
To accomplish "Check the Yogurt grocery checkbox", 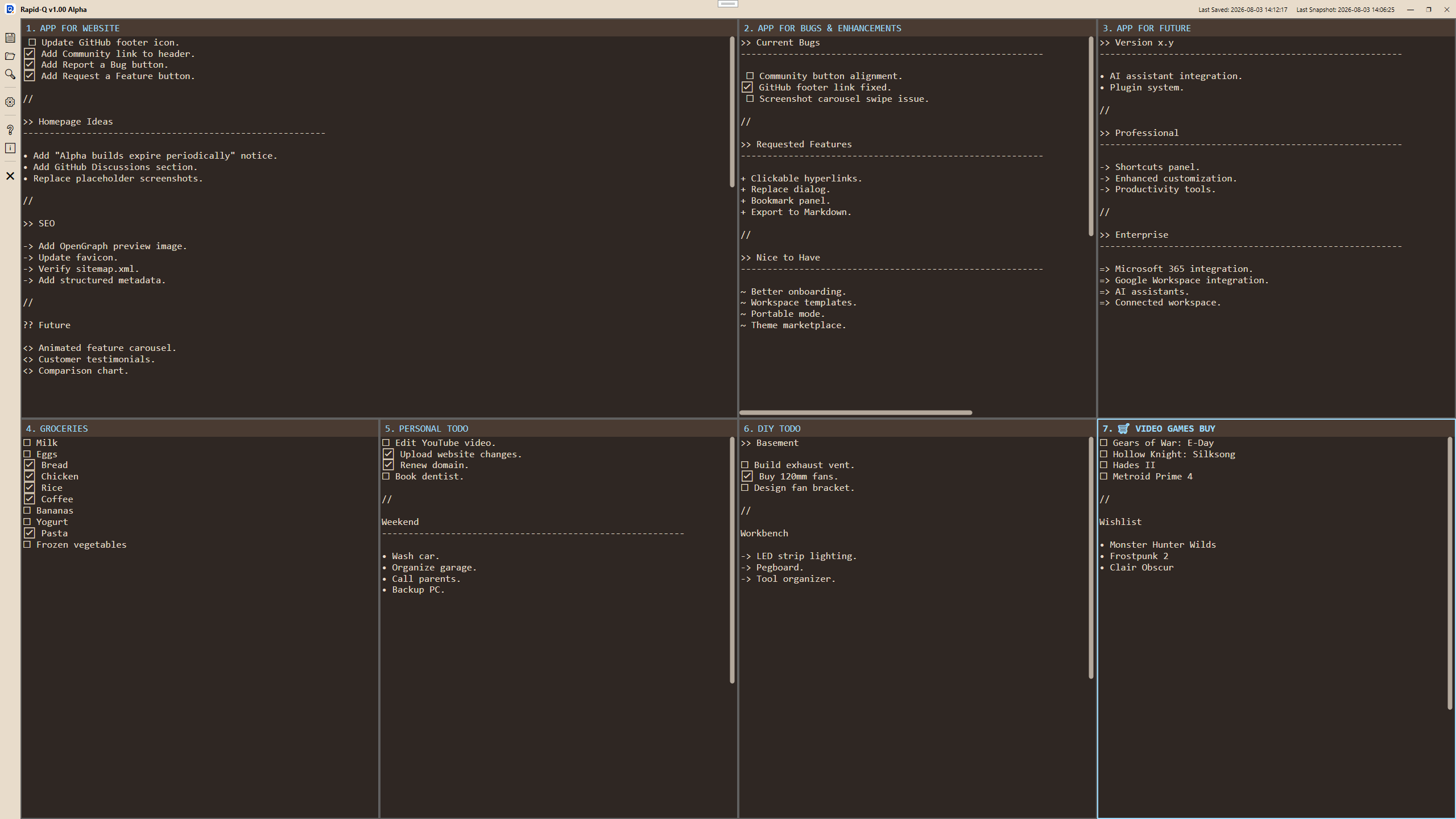I will [27, 522].
